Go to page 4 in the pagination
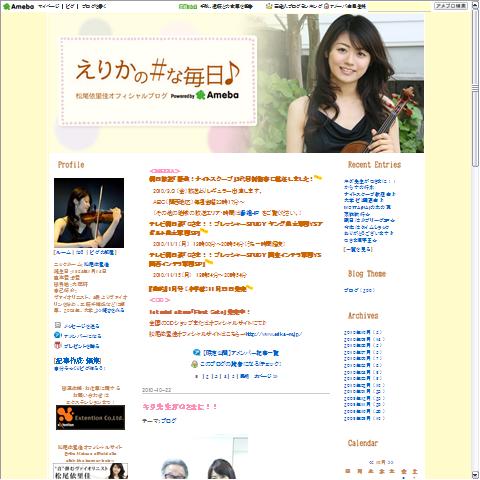This screenshot has width=480, height=480. tap(226, 376)
